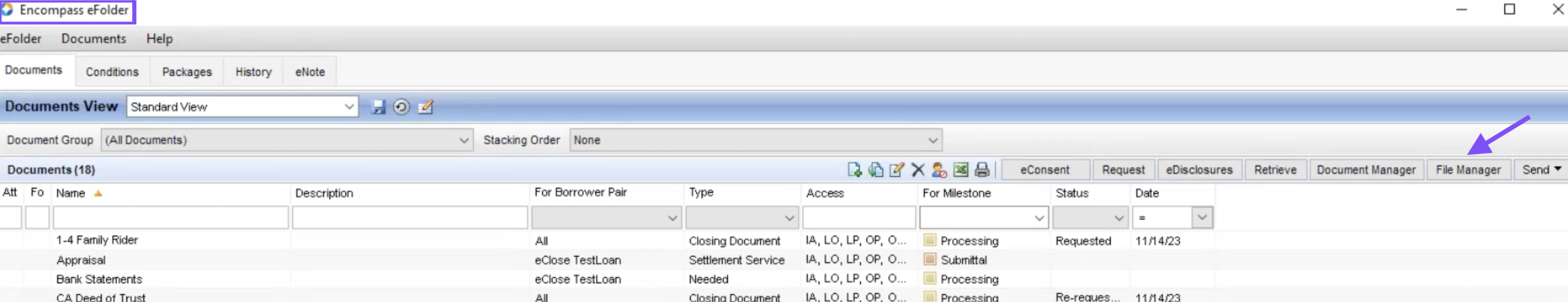The width and height of the screenshot is (1568, 302).
Task: Switch to the Packages tab
Action: pos(187,72)
